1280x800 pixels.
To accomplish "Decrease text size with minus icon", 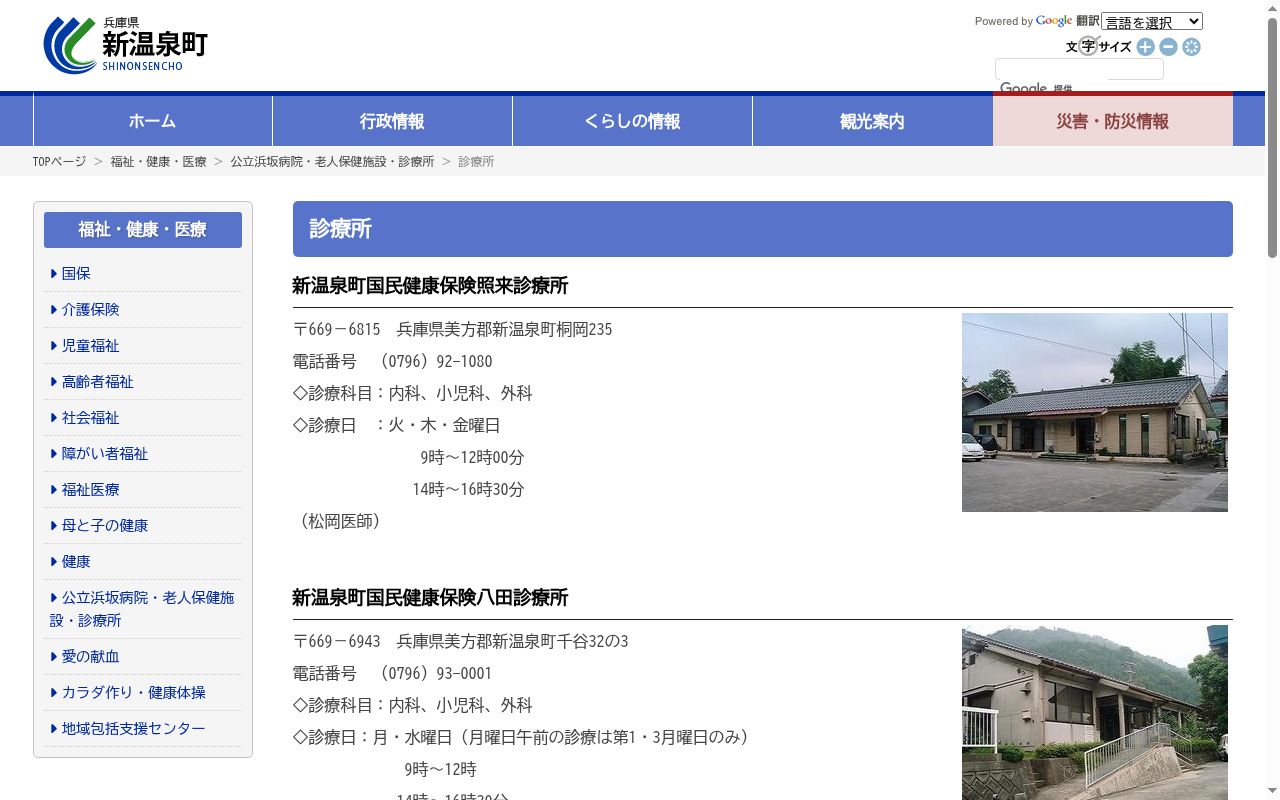I will click(x=1168, y=47).
